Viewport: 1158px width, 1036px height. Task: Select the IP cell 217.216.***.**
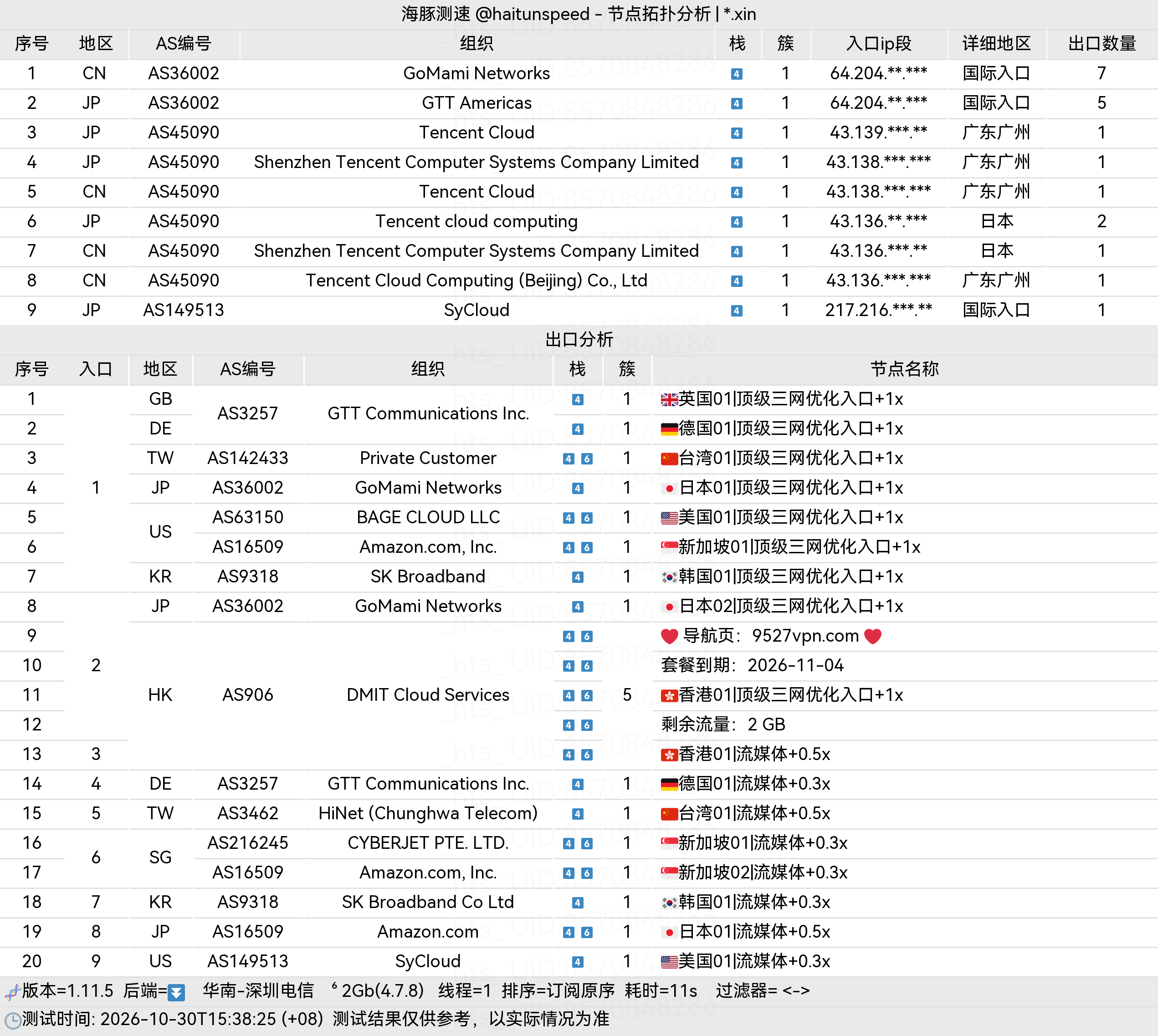click(878, 310)
